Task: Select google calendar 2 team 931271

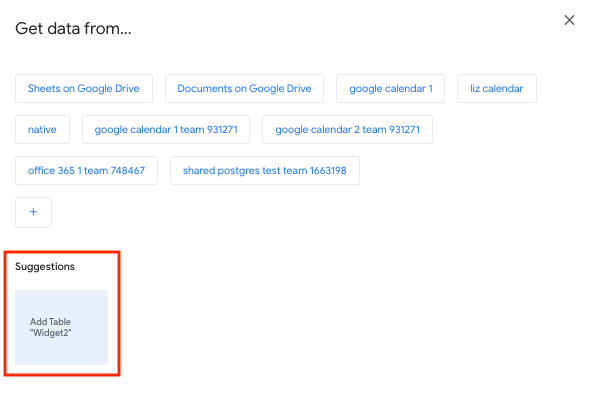Action: click(x=347, y=130)
